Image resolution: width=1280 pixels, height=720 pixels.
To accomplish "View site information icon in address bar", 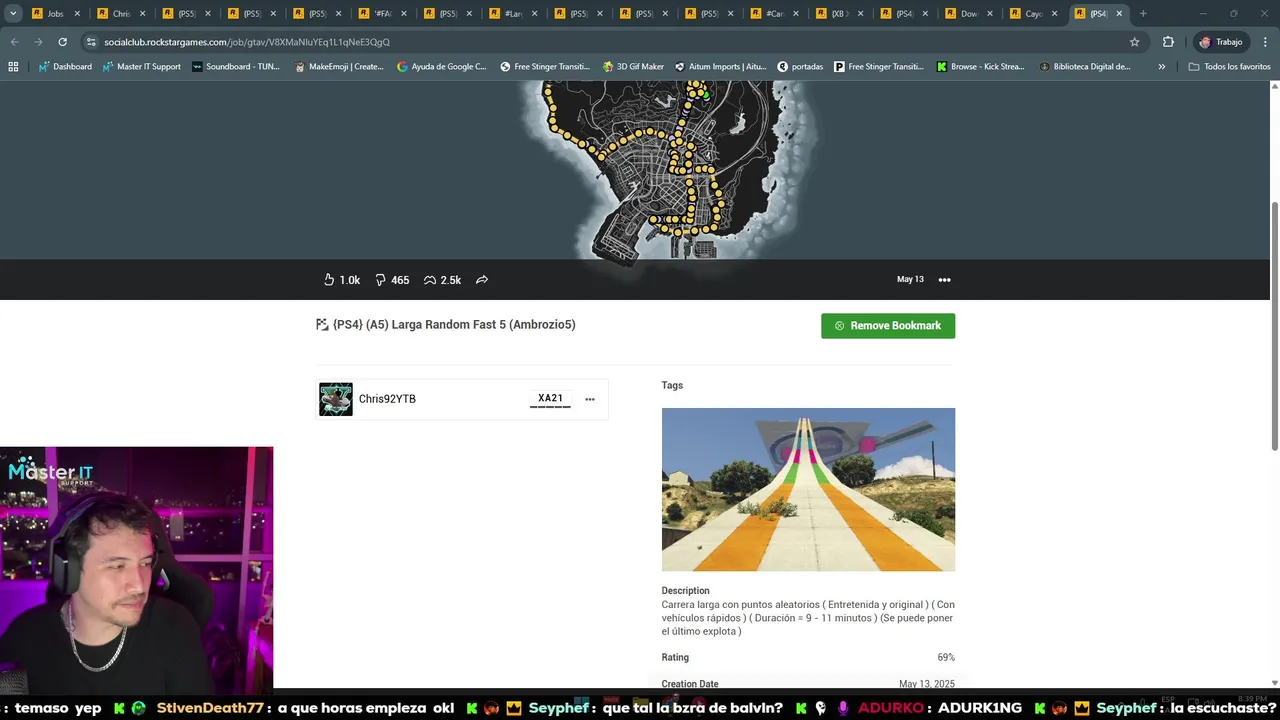I will [91, 42].
